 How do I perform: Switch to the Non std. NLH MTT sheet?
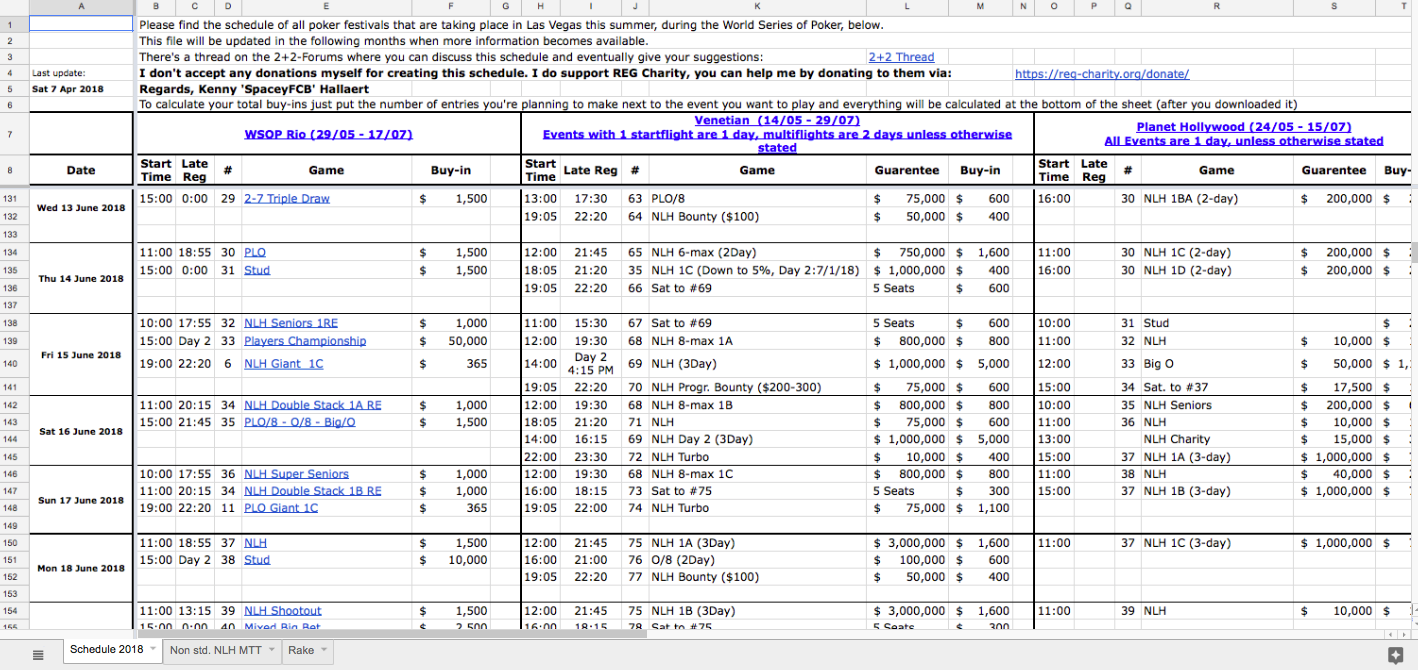(215, 651)
